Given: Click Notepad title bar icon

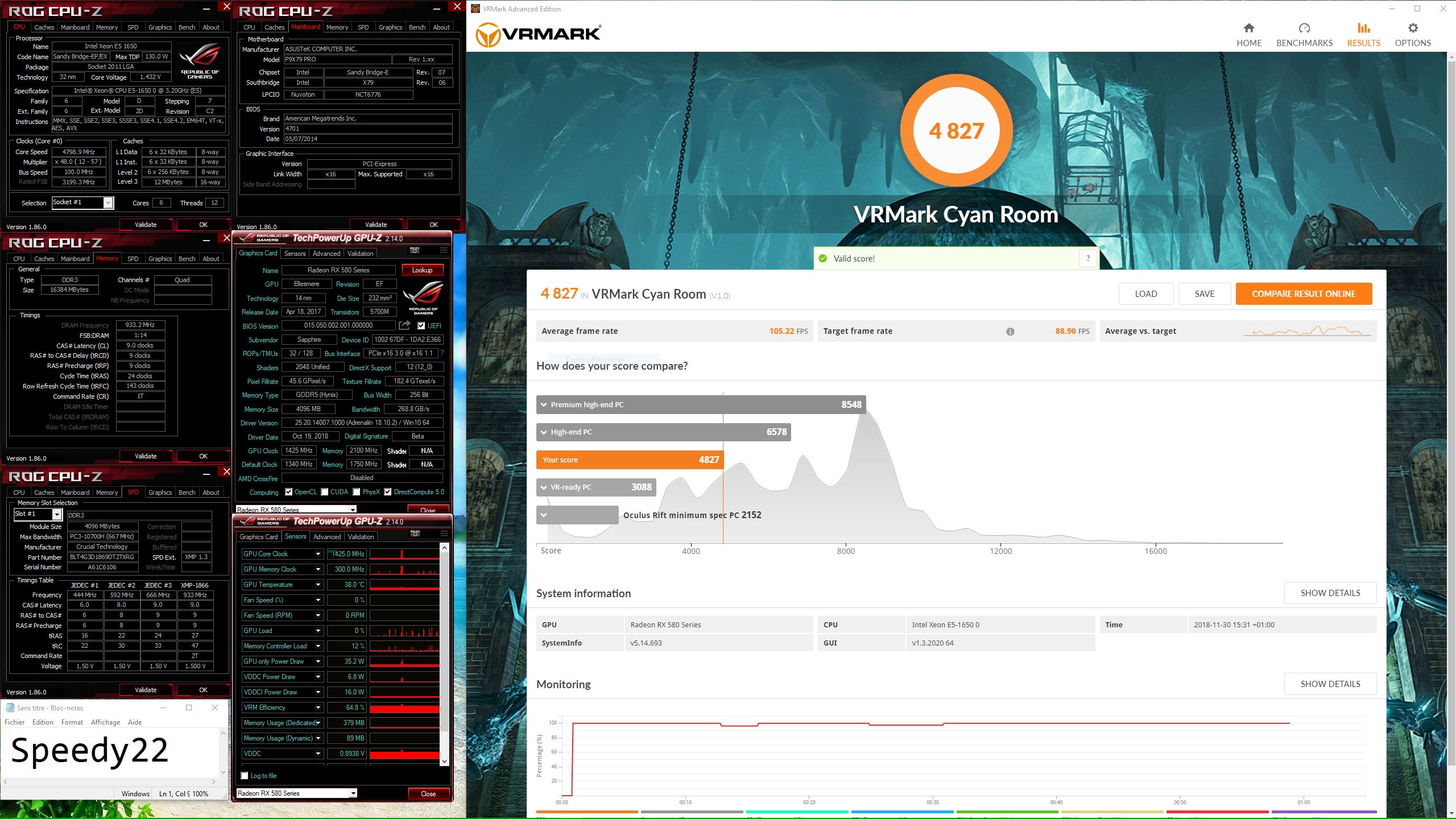Looking at the screenshot, I should (10, 708).
